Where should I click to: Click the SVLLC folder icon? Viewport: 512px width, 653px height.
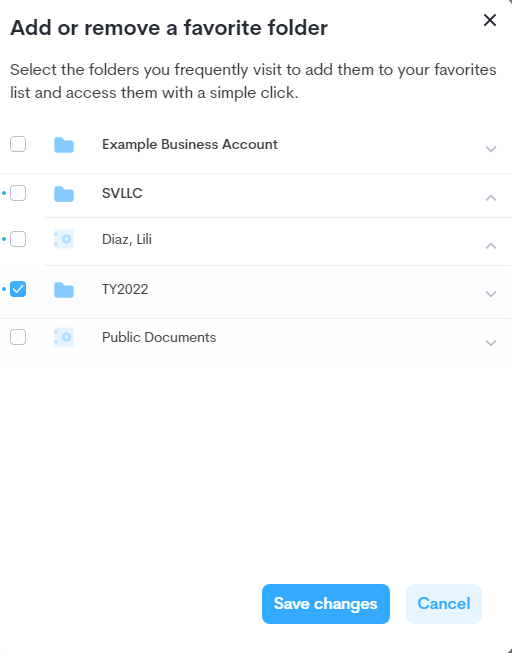(x=64, y=194)
